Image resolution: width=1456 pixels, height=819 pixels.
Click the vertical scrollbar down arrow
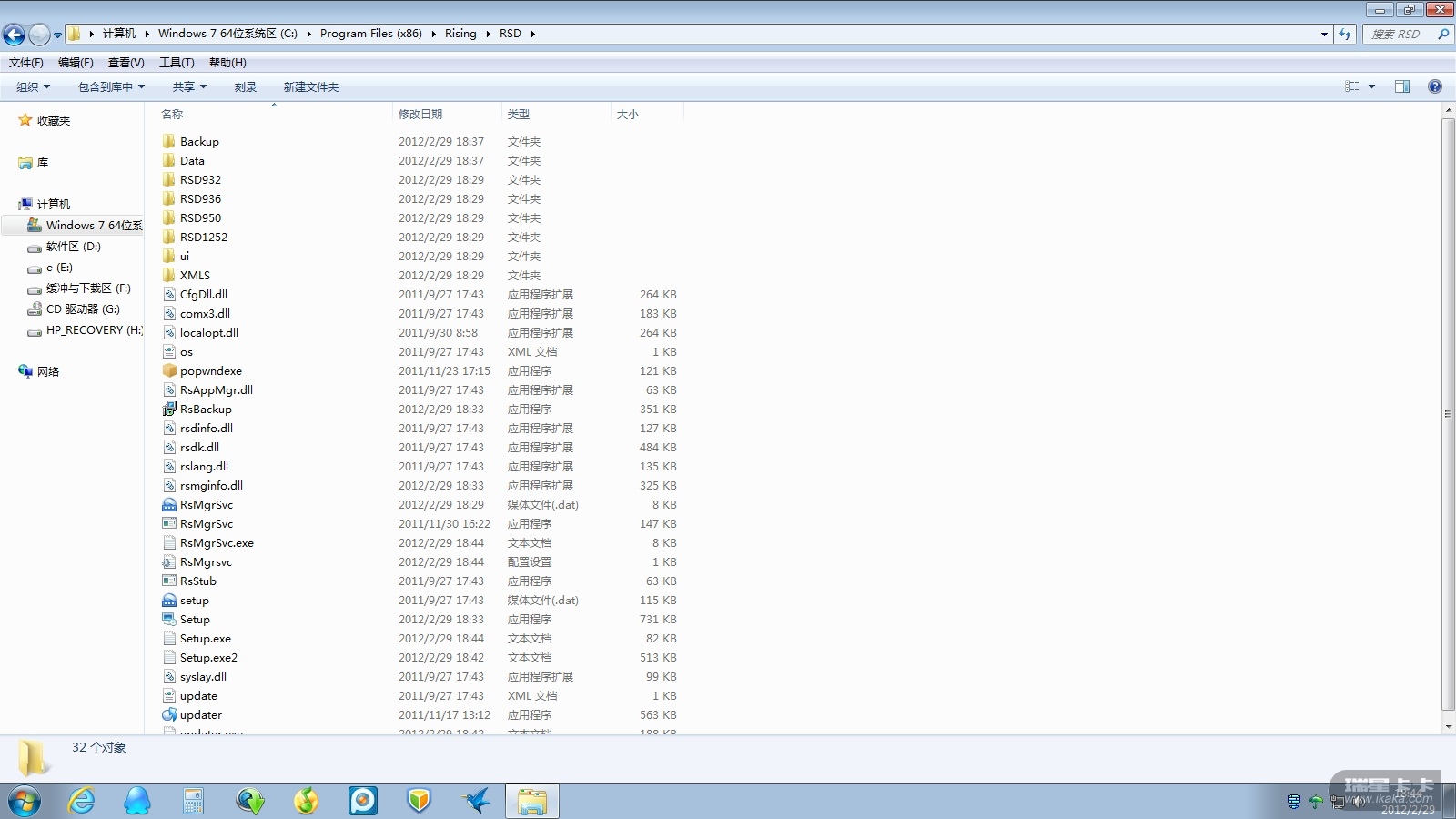click(1448, 727)
